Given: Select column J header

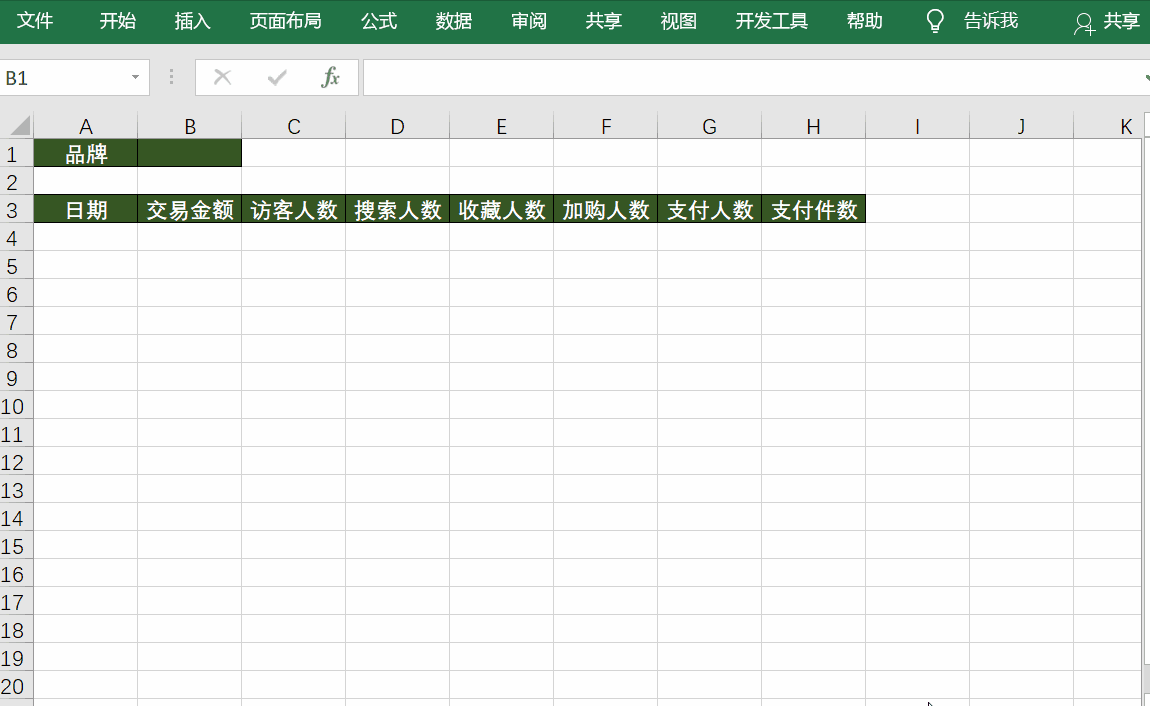Looking at the screenshot, I should point(1022,126).
